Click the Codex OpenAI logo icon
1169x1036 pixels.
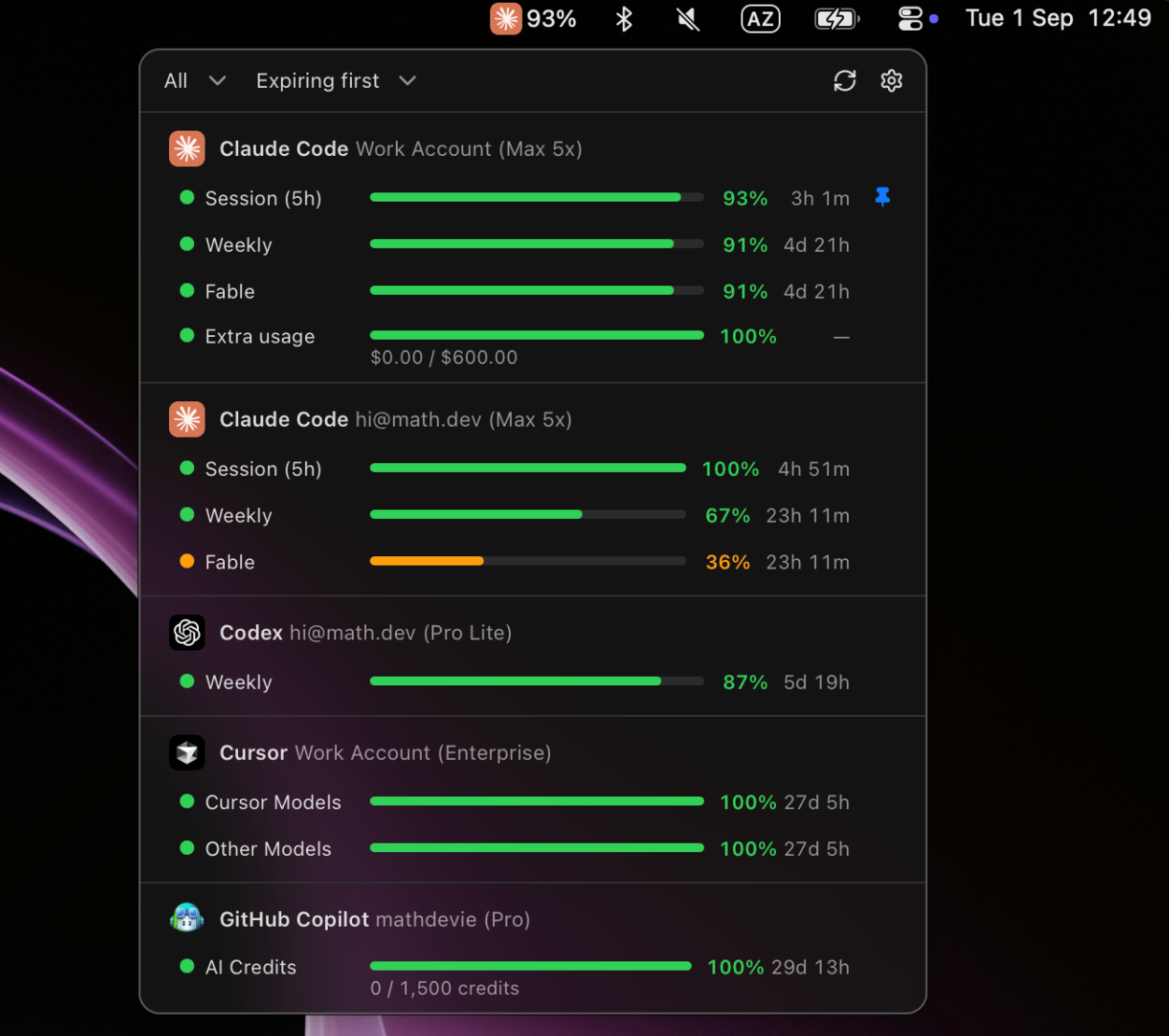click(187, 633)
